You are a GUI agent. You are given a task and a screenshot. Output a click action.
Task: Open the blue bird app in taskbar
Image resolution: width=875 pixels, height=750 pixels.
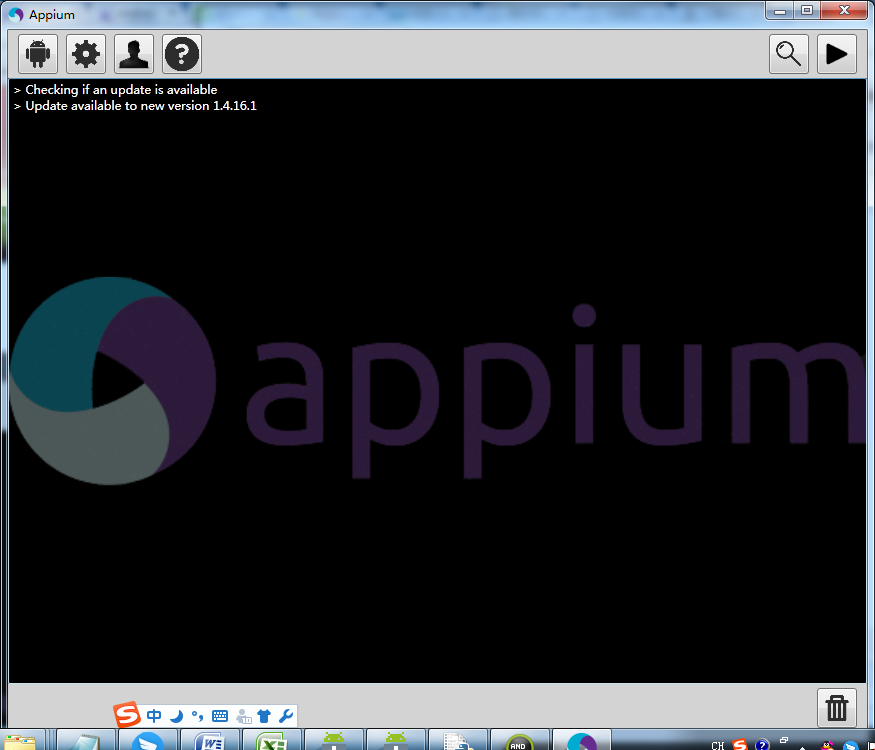tap(148, 741)
